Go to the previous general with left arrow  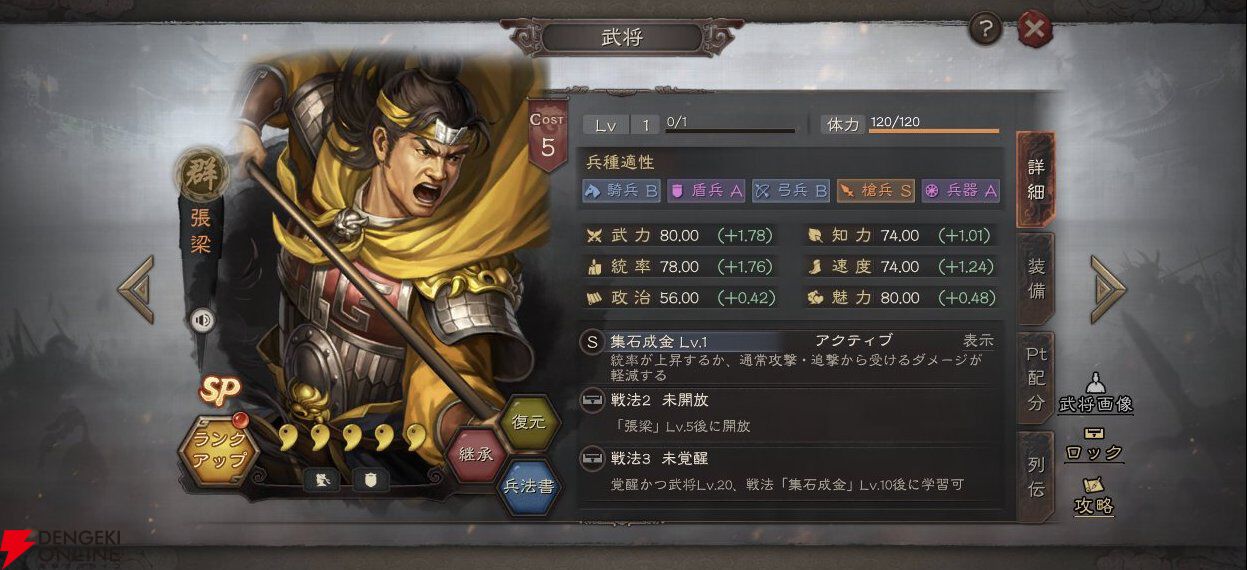click(135, 289)
